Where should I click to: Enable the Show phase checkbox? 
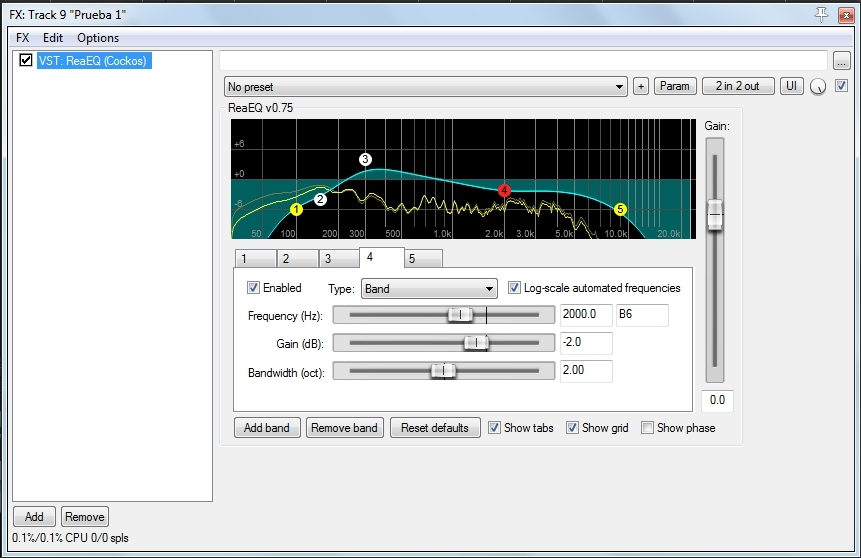click(648, 428)
